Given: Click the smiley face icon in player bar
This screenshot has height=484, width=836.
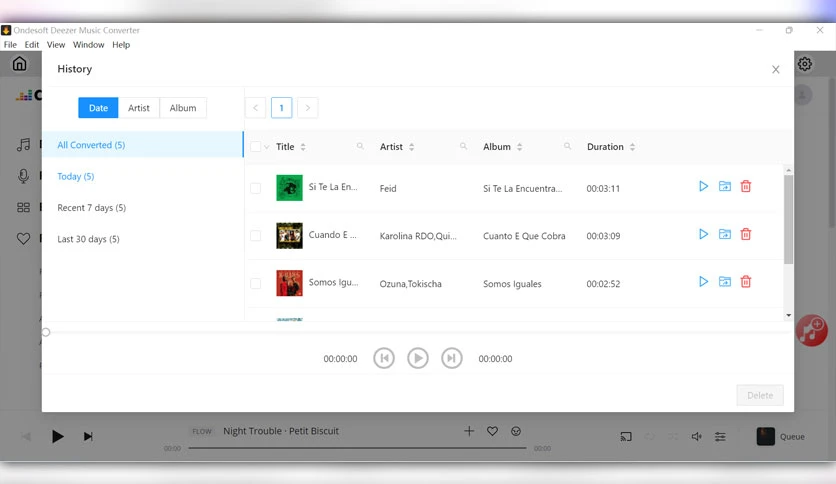Looking at the screenshot, I should (516, 431).
